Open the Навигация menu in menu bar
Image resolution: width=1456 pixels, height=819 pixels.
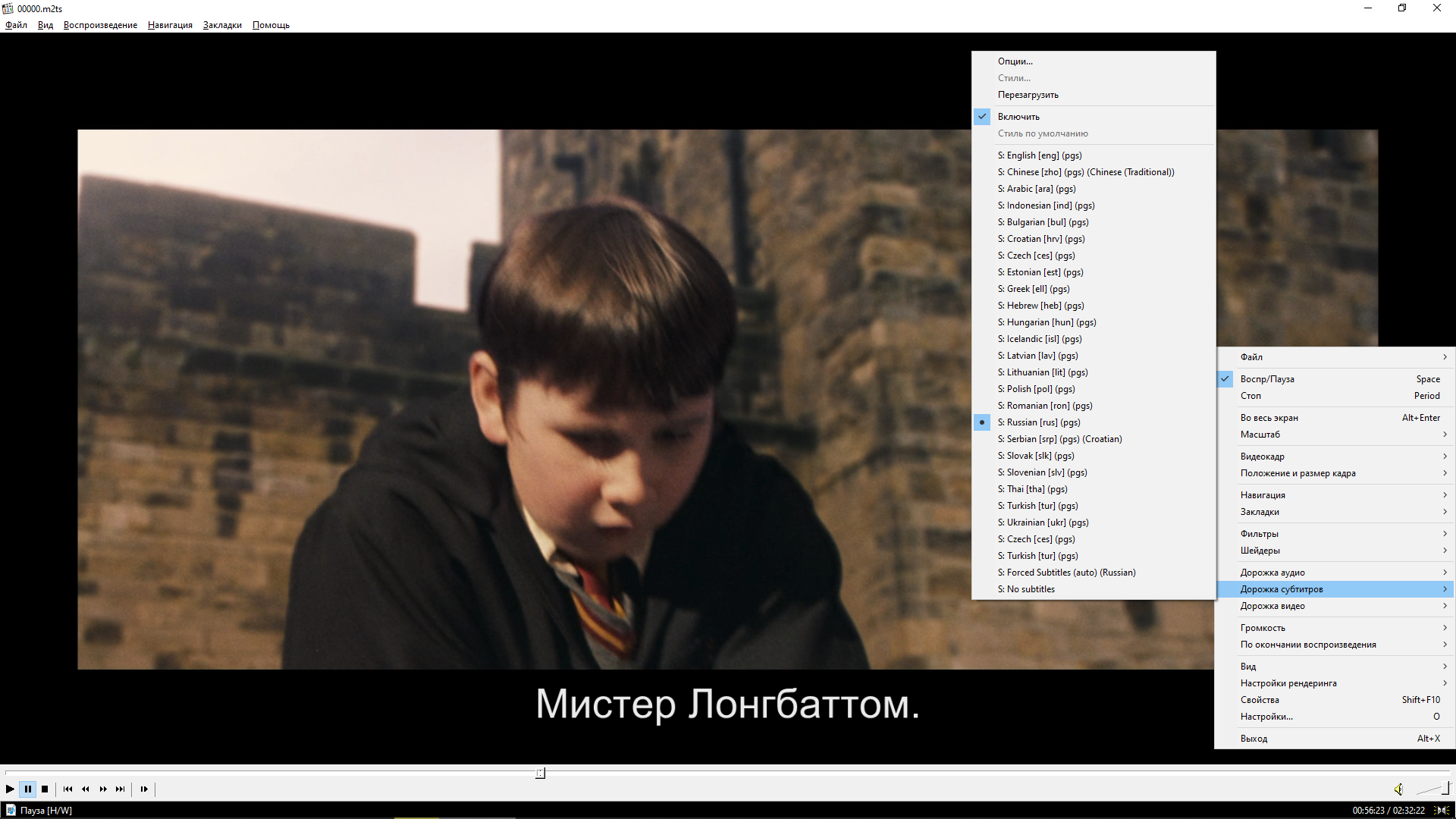(x=170, y=25)
